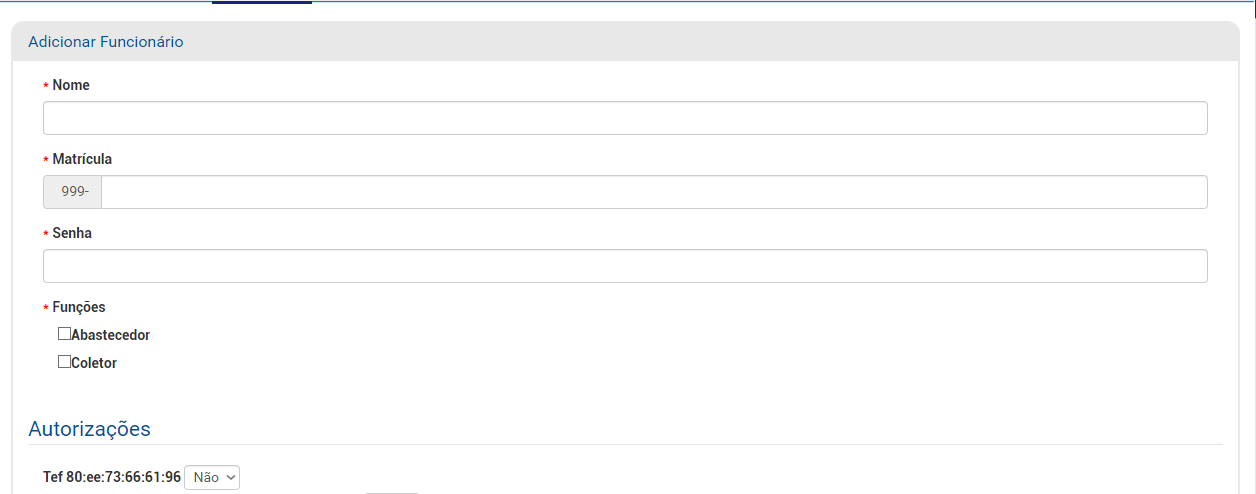The image size is (1256, 494).
Task: Click into the Matrícula input box
Action: pyautogui.click(x=654, y=192)
